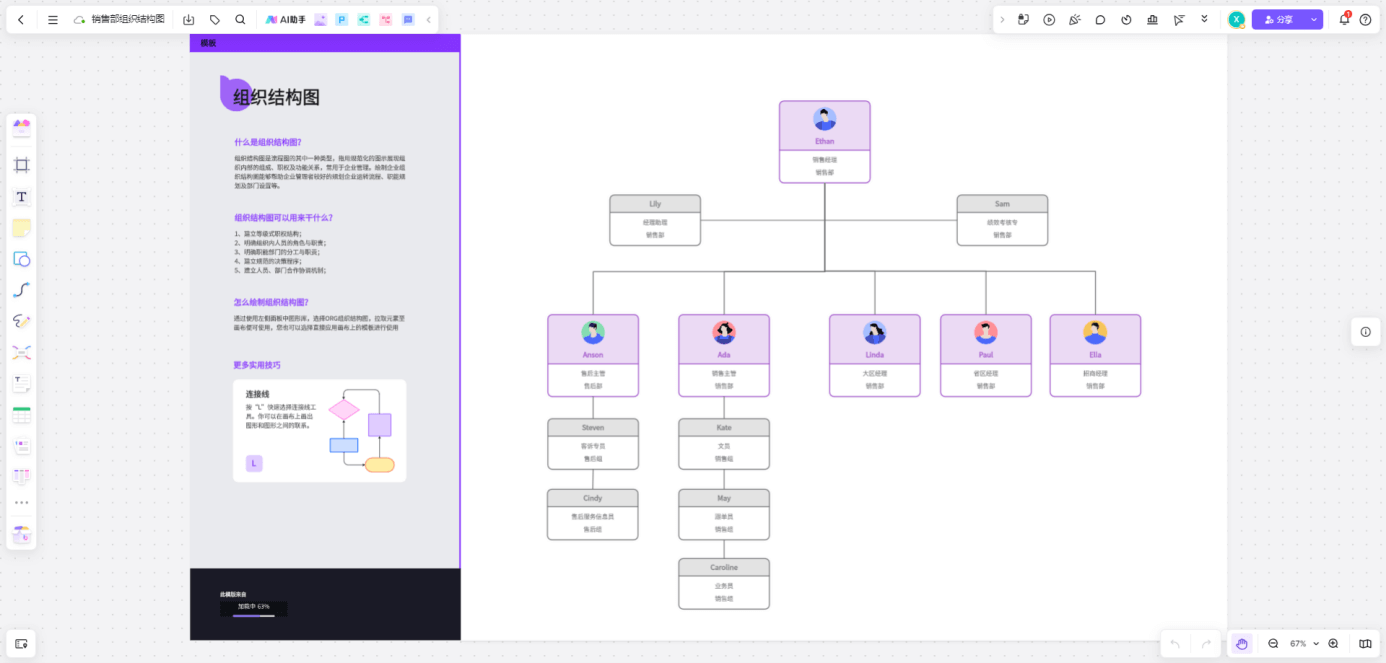1386x663 pixels.
Task: Toggle the minimap at bottom left
Action: (x=21, y=643)
